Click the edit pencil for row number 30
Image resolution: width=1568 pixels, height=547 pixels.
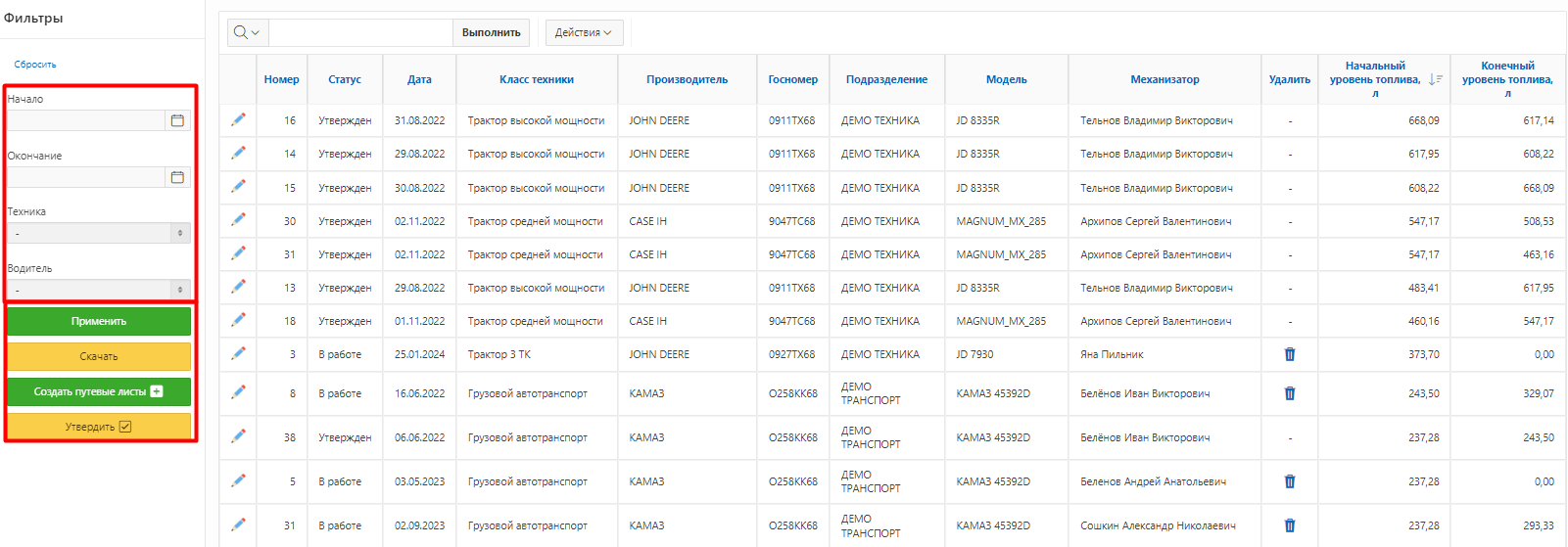[x=238, y=220]
